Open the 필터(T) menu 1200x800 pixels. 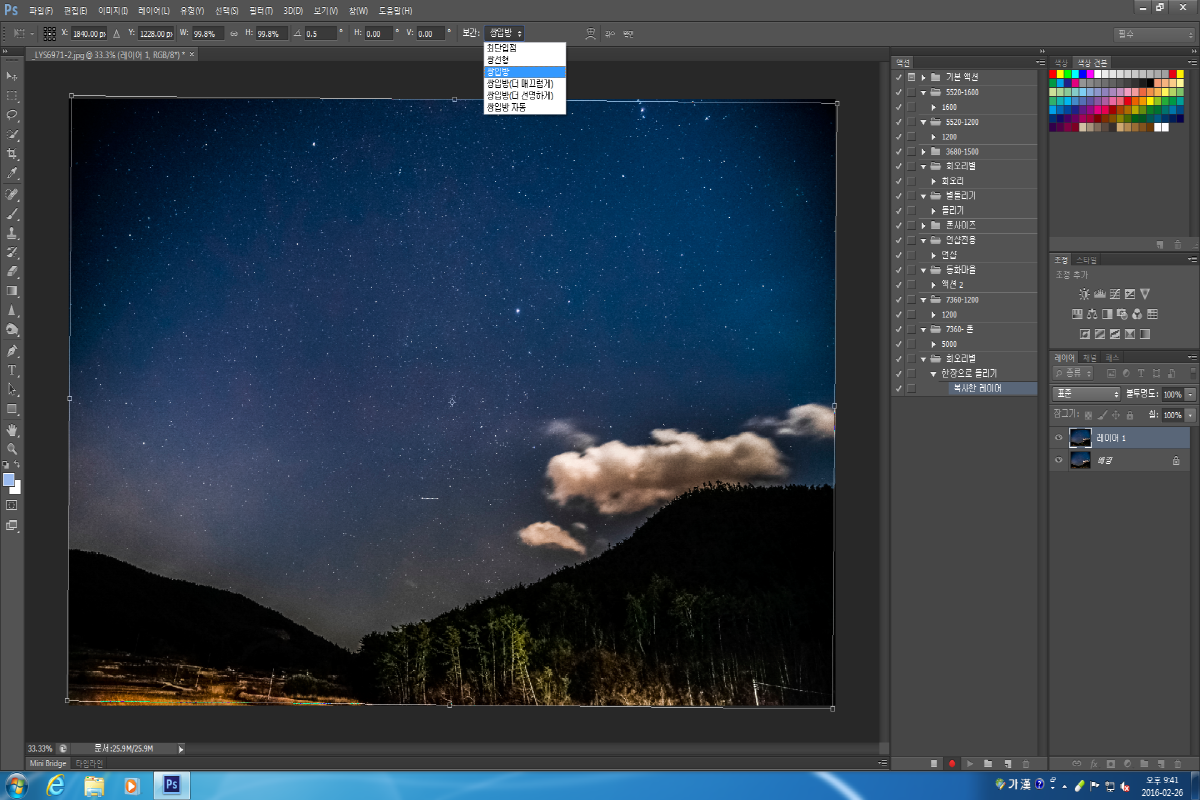[259, 10]
